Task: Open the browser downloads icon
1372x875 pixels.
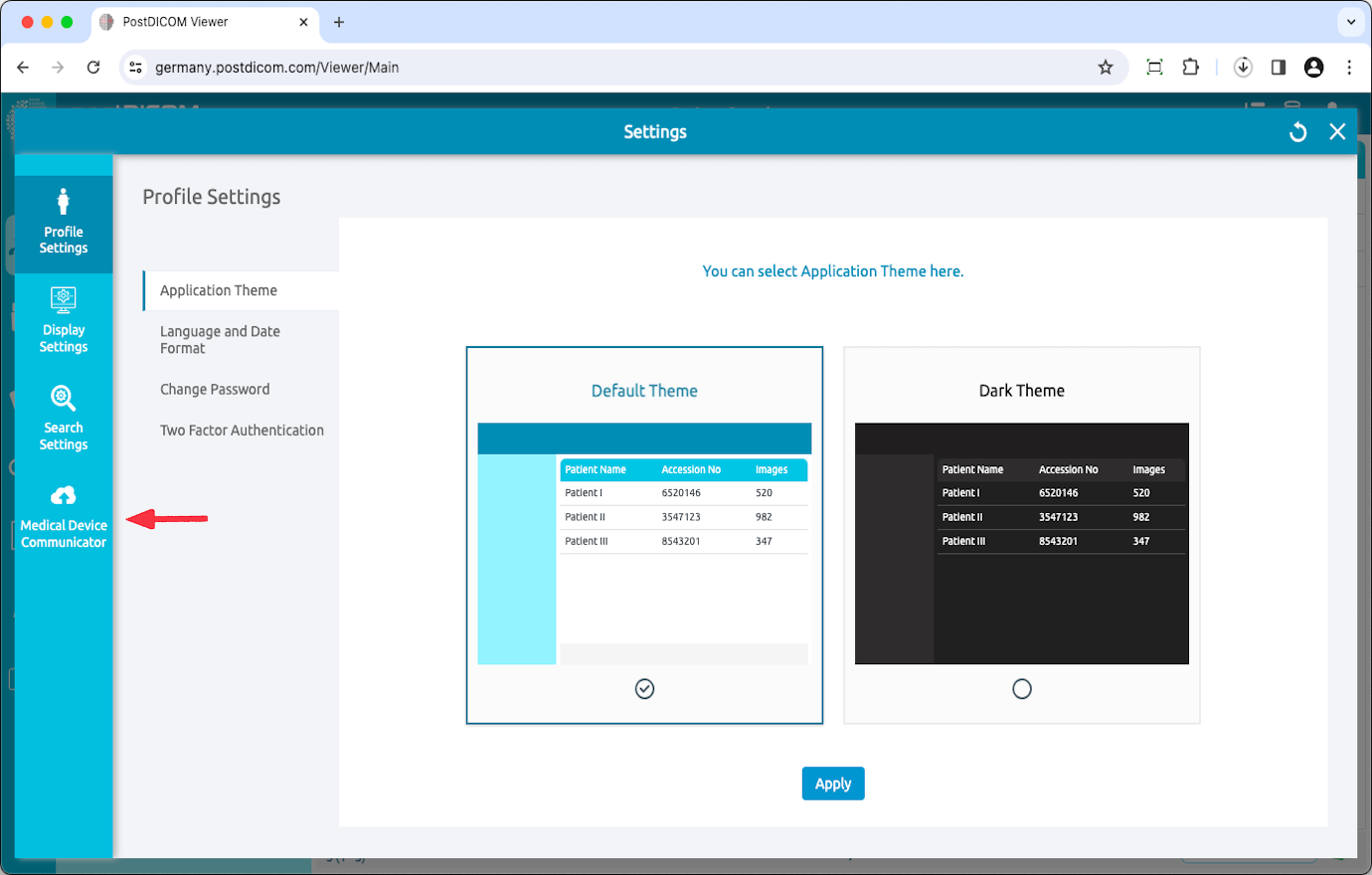Action: tap(1243, 67)
